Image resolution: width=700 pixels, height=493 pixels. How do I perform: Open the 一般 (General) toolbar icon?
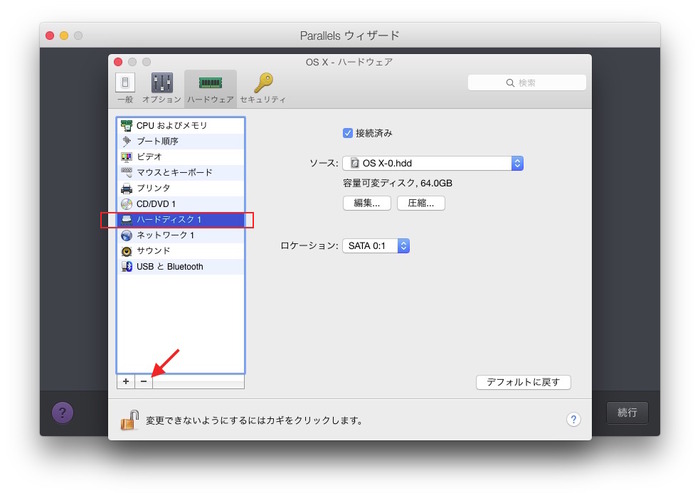click(x=125, y=82)
